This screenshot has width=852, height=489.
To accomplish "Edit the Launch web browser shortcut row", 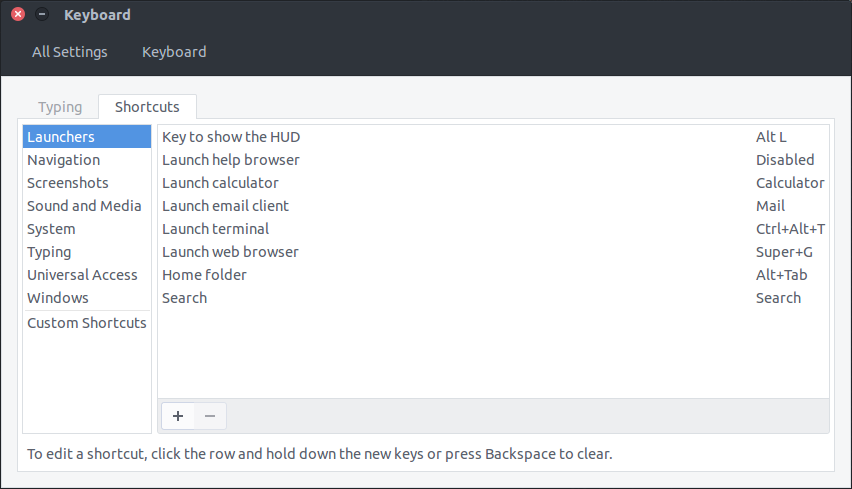I will (493, 252).
